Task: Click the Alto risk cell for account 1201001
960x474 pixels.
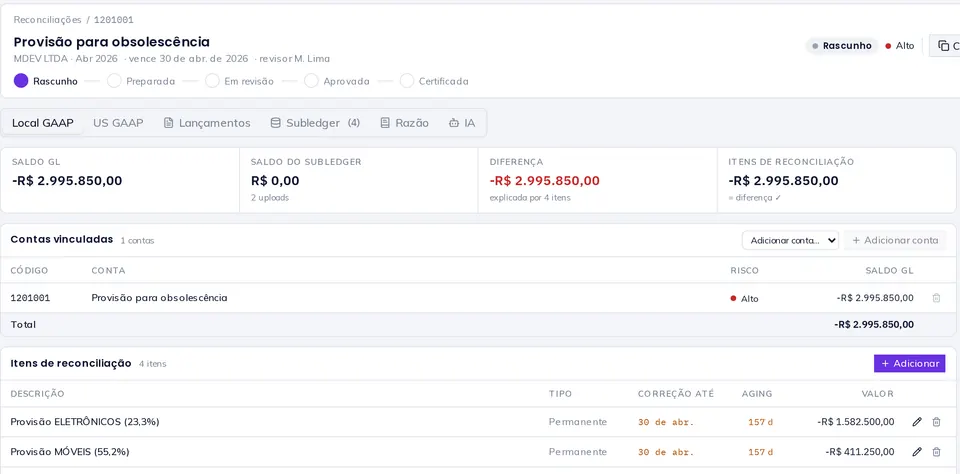Action: tap(744, 299)
